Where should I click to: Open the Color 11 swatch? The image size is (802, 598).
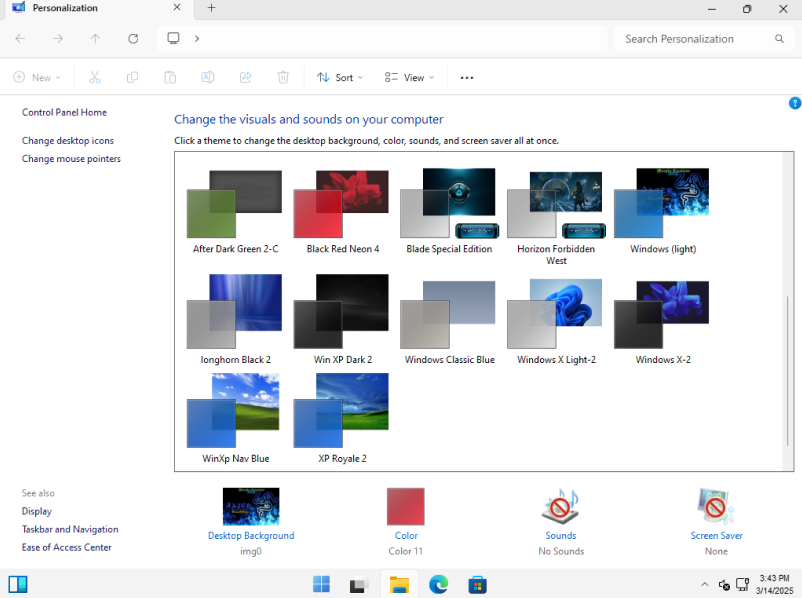[406, 506]
